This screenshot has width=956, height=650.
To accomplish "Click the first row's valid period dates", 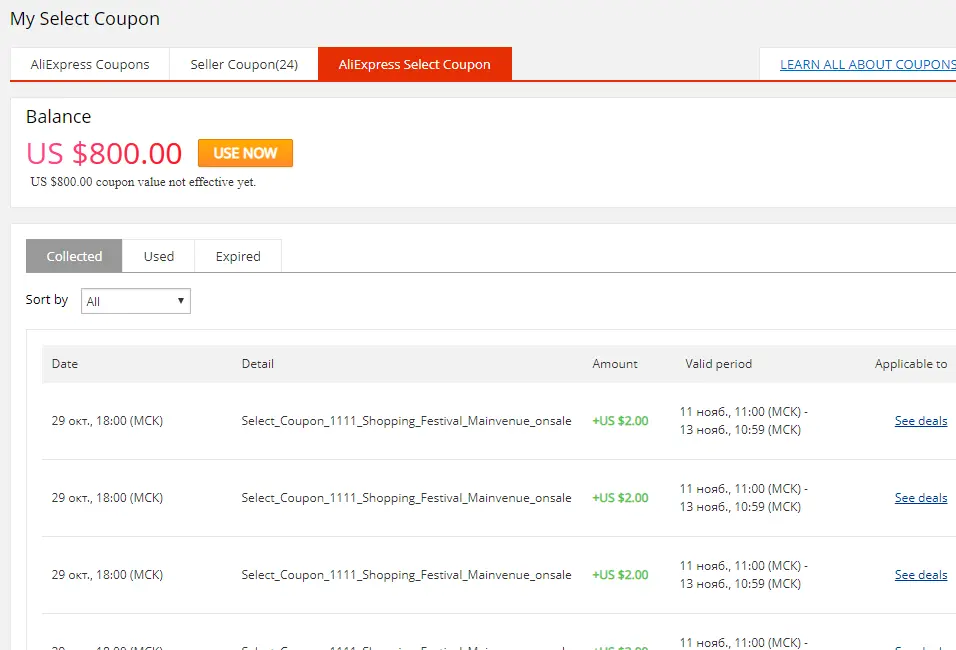I will coord(743,421).
